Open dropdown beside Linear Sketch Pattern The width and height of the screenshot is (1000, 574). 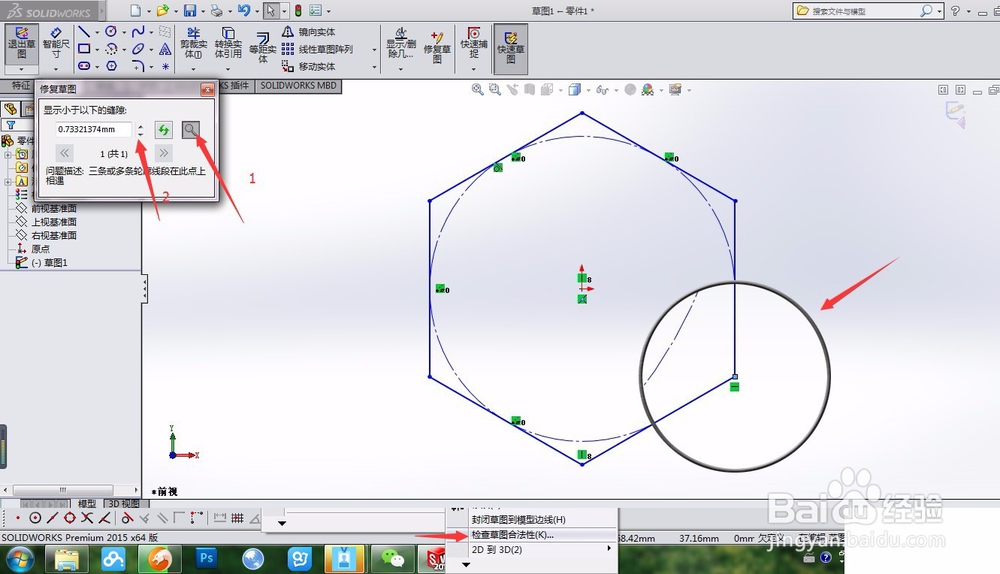click(374, 50)
